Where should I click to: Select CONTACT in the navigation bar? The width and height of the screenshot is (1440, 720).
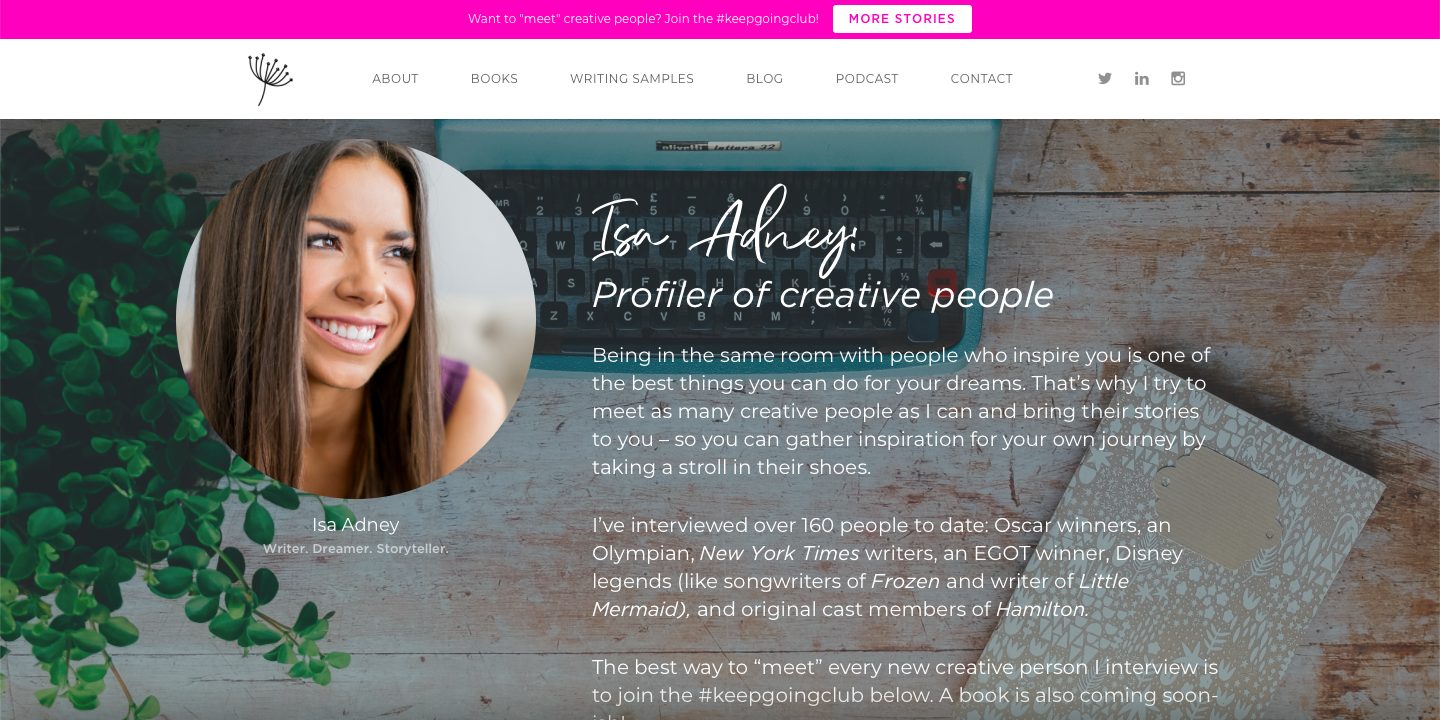(982, 79)
